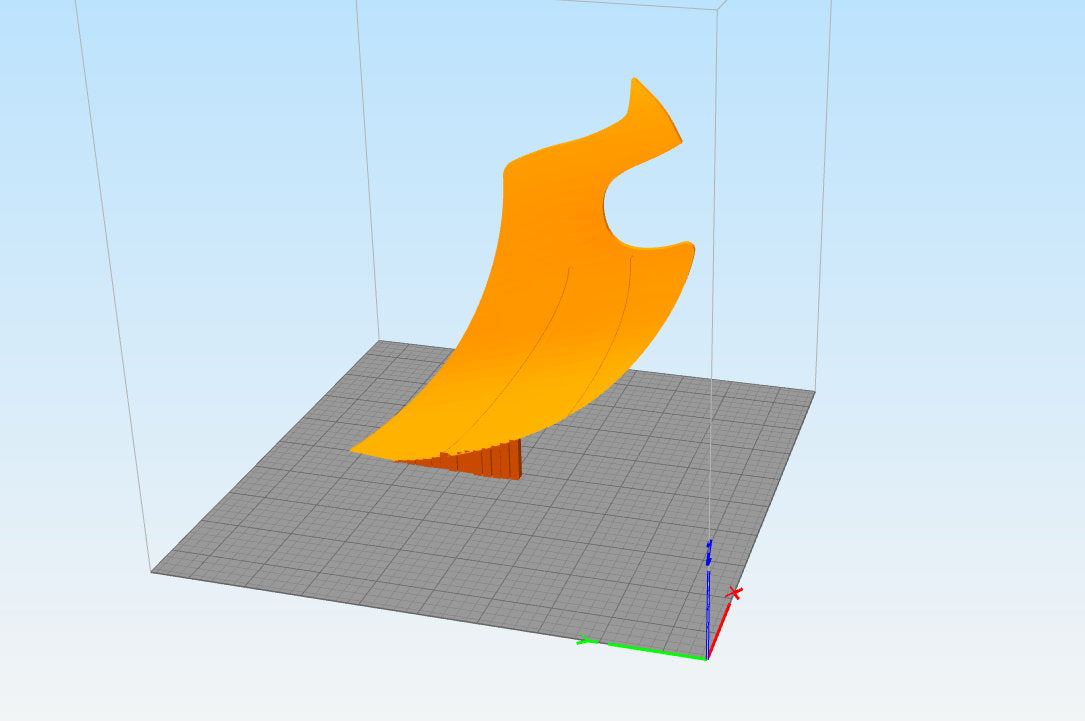Click the green Y axis line
The height and width of the screenshot is (721, 1085).
pos(642,648)
